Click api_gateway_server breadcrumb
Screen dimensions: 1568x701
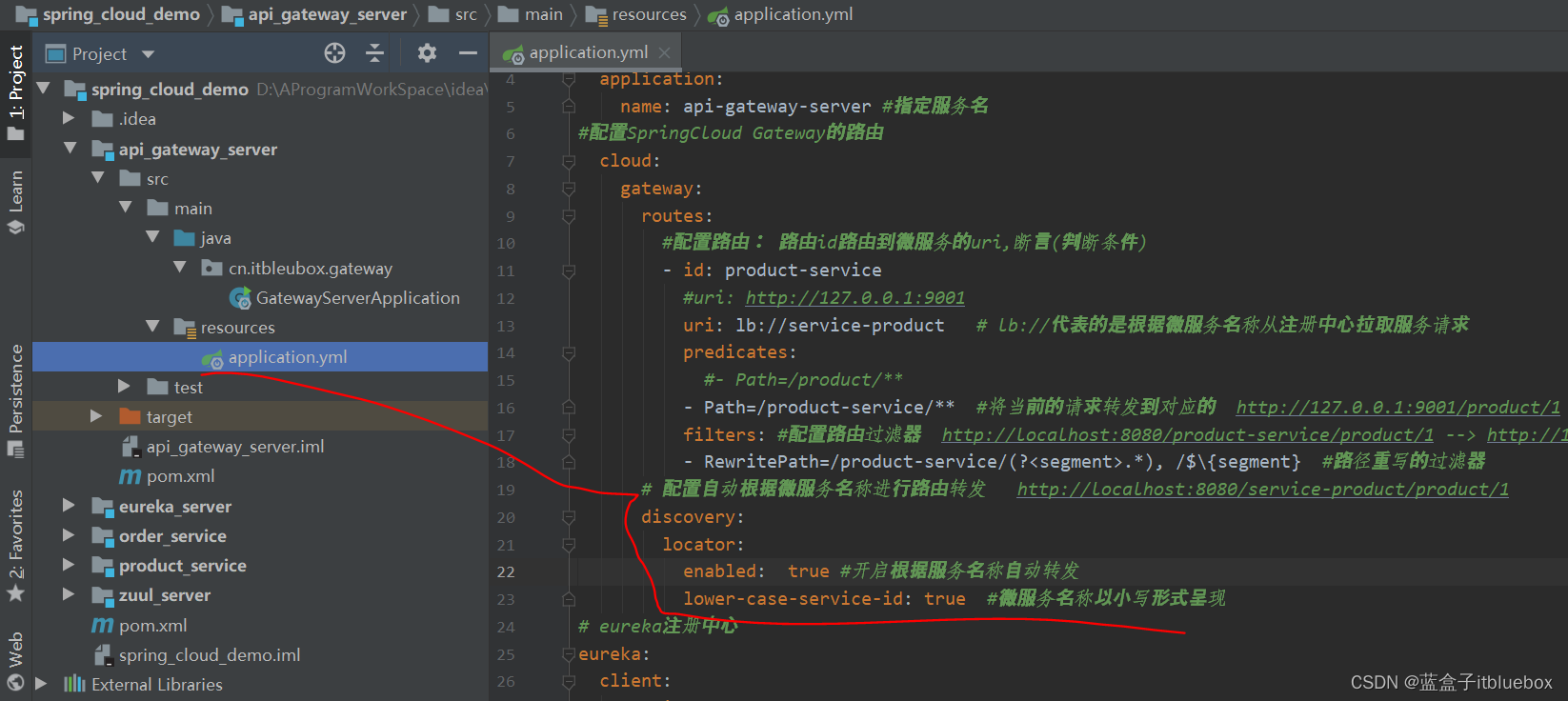coord(314,14)
